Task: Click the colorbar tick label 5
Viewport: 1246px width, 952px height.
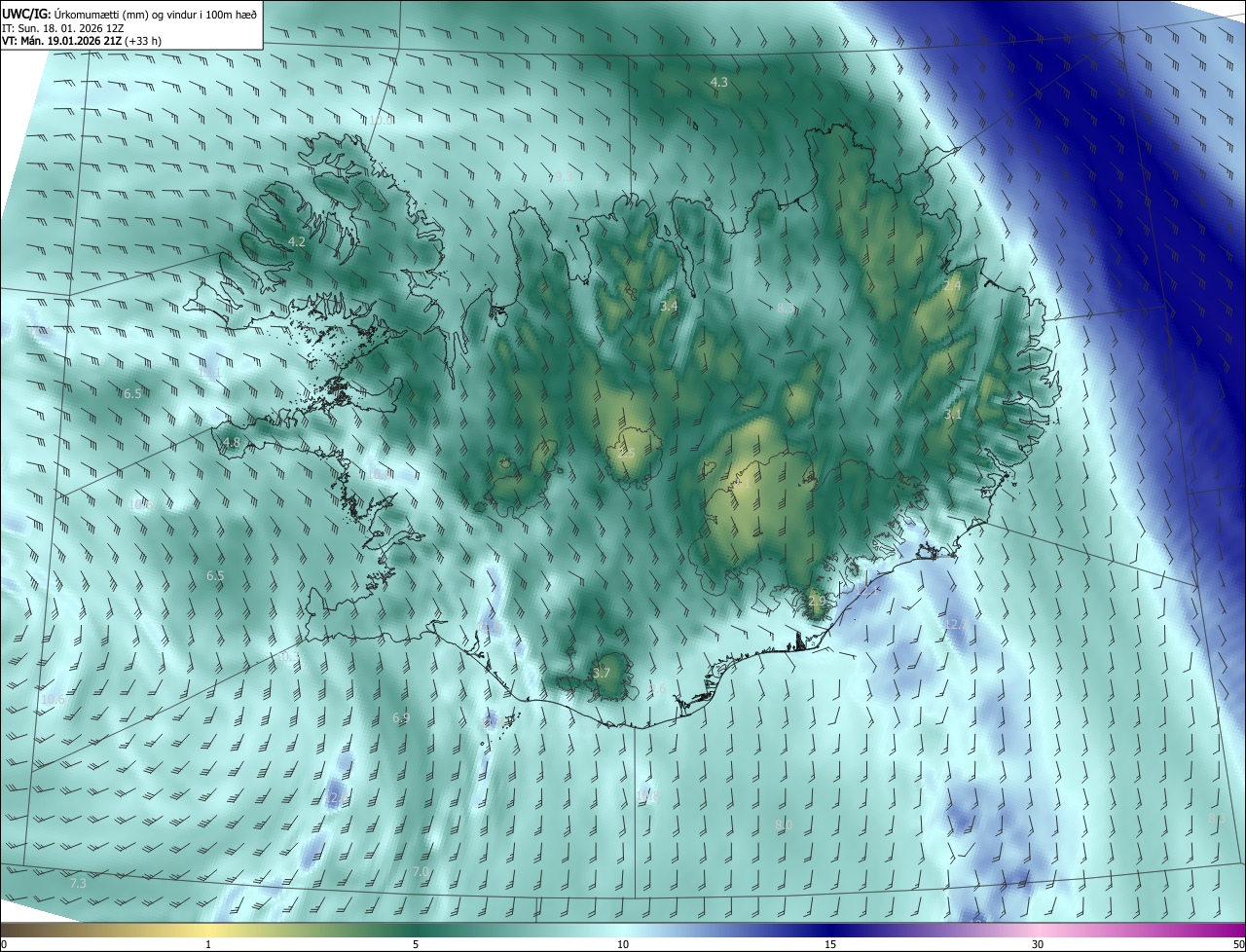Action: 416,944
